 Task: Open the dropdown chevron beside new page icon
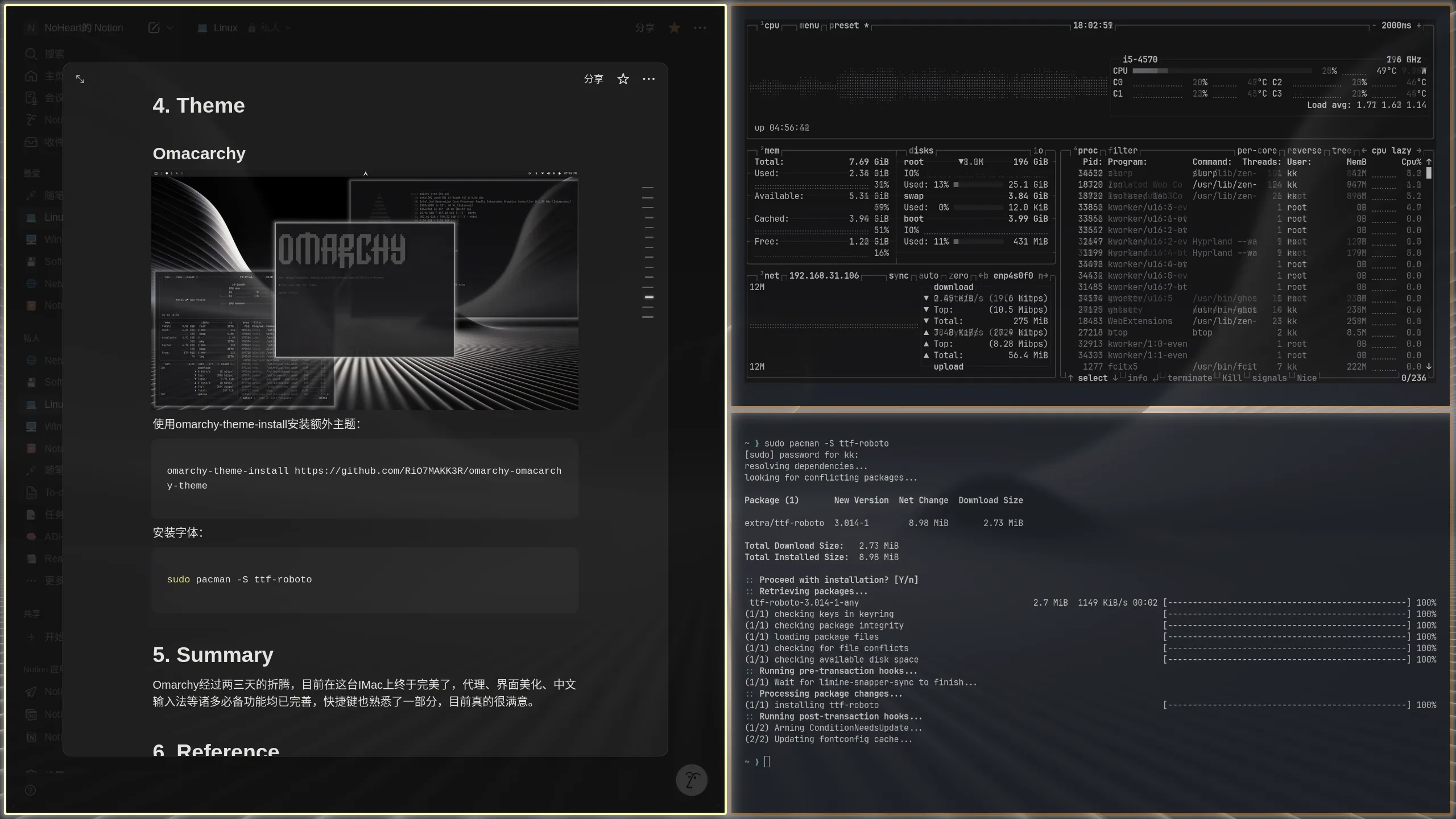coord(169,28)
